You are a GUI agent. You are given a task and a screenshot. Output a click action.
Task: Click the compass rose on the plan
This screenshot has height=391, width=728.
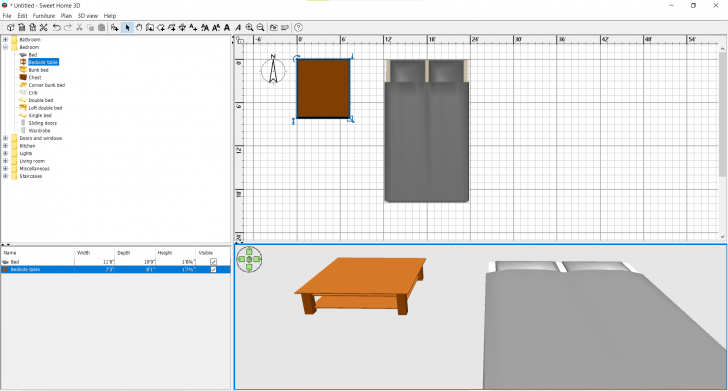pyautogui.click(x=273, y=70)
